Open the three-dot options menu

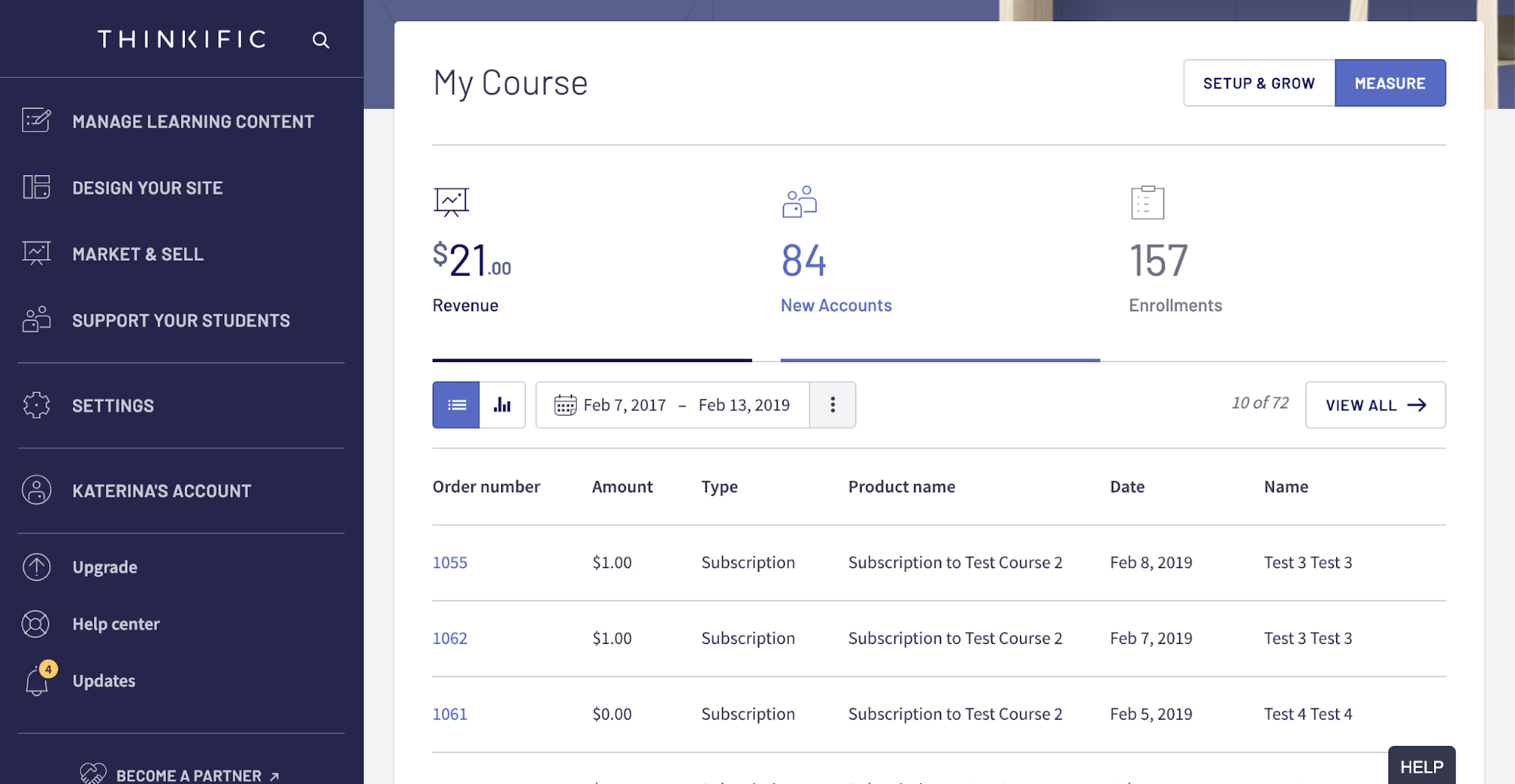coord(832,404)
